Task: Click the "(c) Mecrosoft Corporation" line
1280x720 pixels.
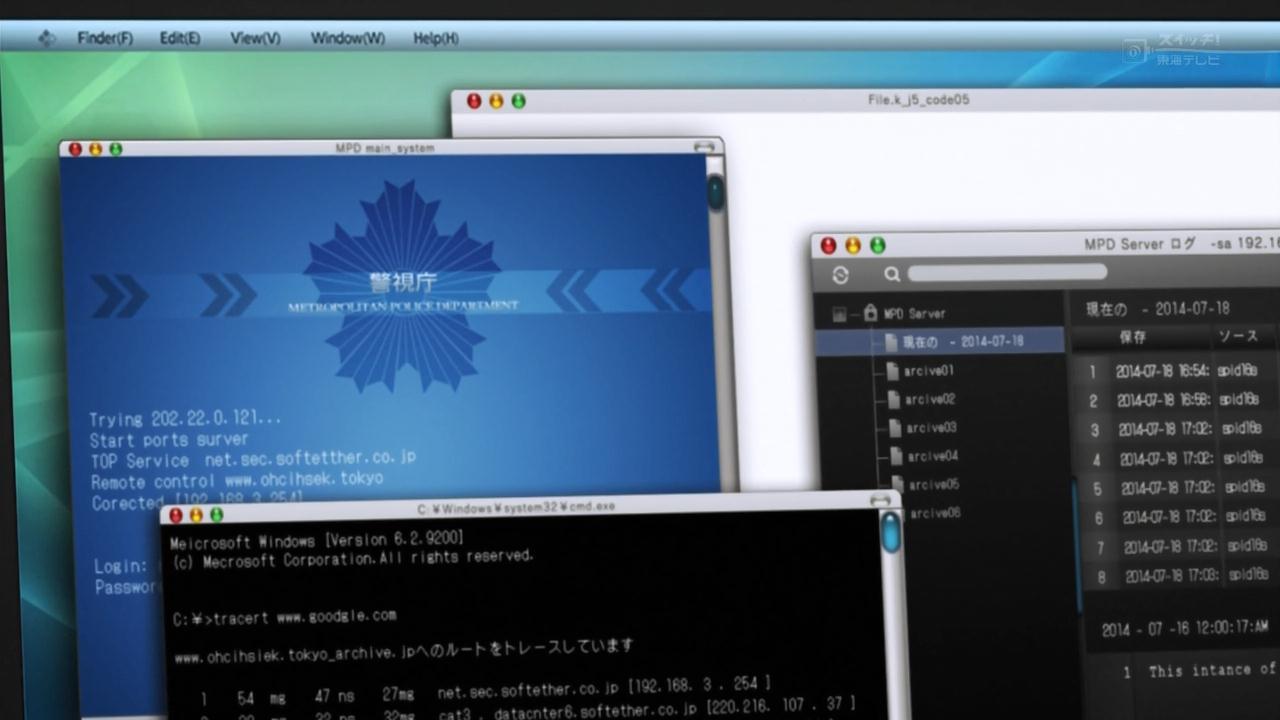Action: pos(352,558)
